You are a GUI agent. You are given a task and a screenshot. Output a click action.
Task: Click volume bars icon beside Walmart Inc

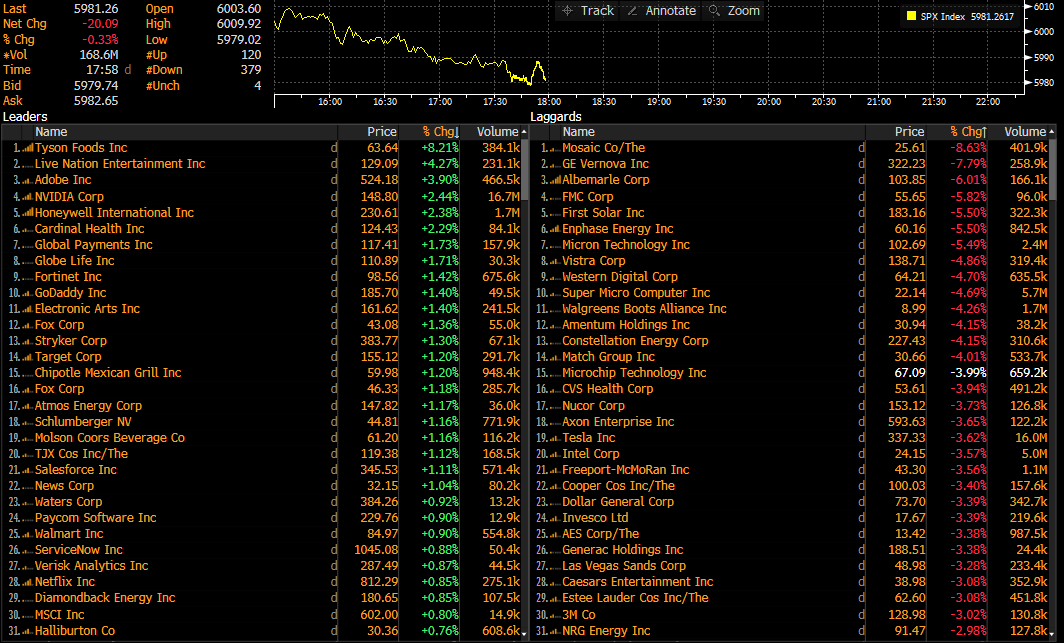pyautogui.click(x=27, y=534)
